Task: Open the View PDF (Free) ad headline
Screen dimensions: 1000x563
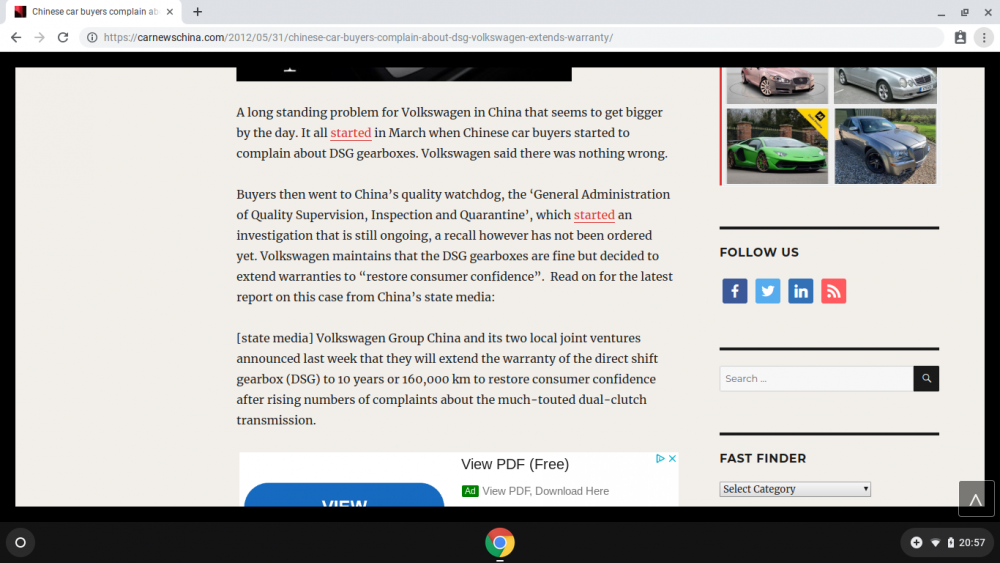Action: tap(515, 464)
